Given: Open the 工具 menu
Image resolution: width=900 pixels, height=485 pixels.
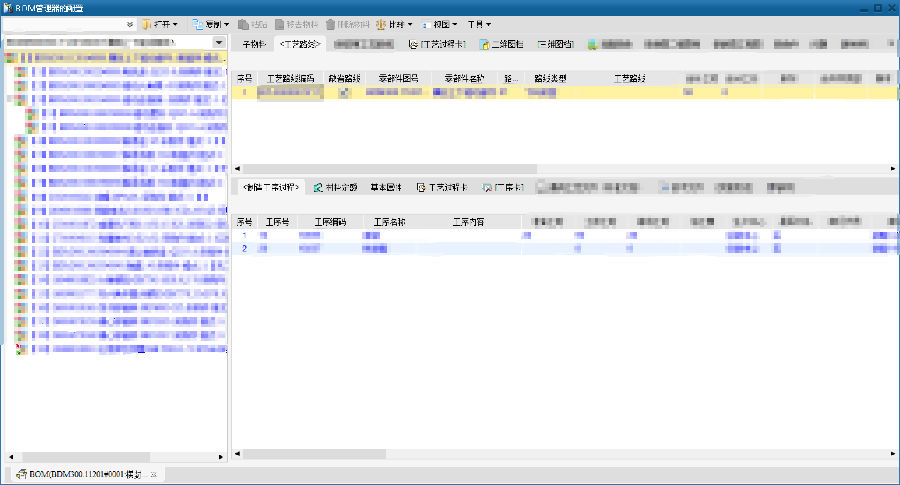Looking at the screenshot, I should click(479, 23).
